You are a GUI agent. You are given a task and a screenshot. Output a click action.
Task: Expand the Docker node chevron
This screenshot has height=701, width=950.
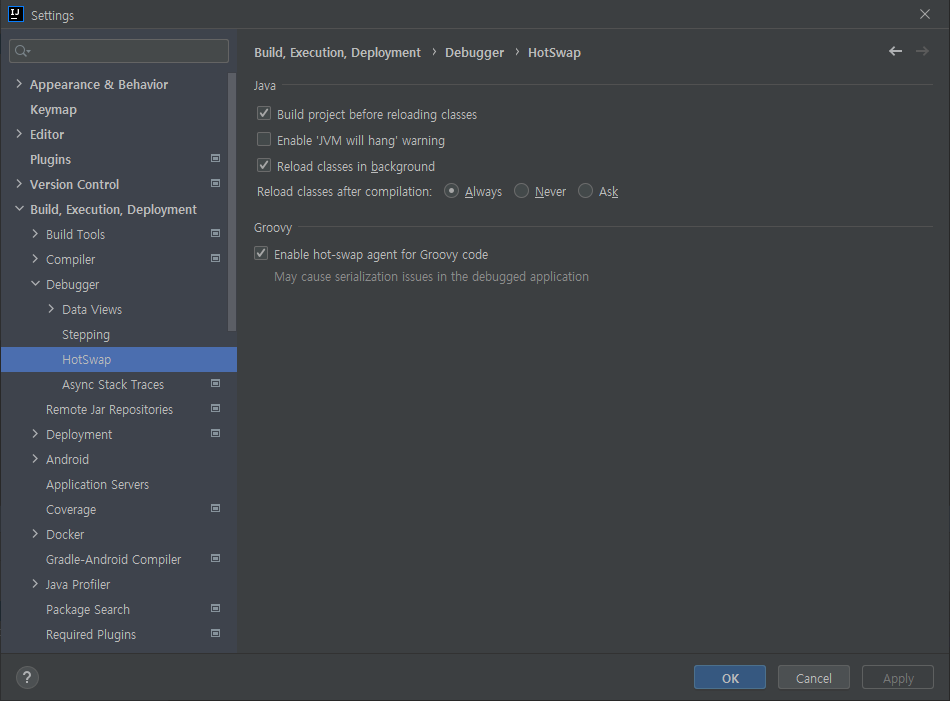tap(35, 534)
